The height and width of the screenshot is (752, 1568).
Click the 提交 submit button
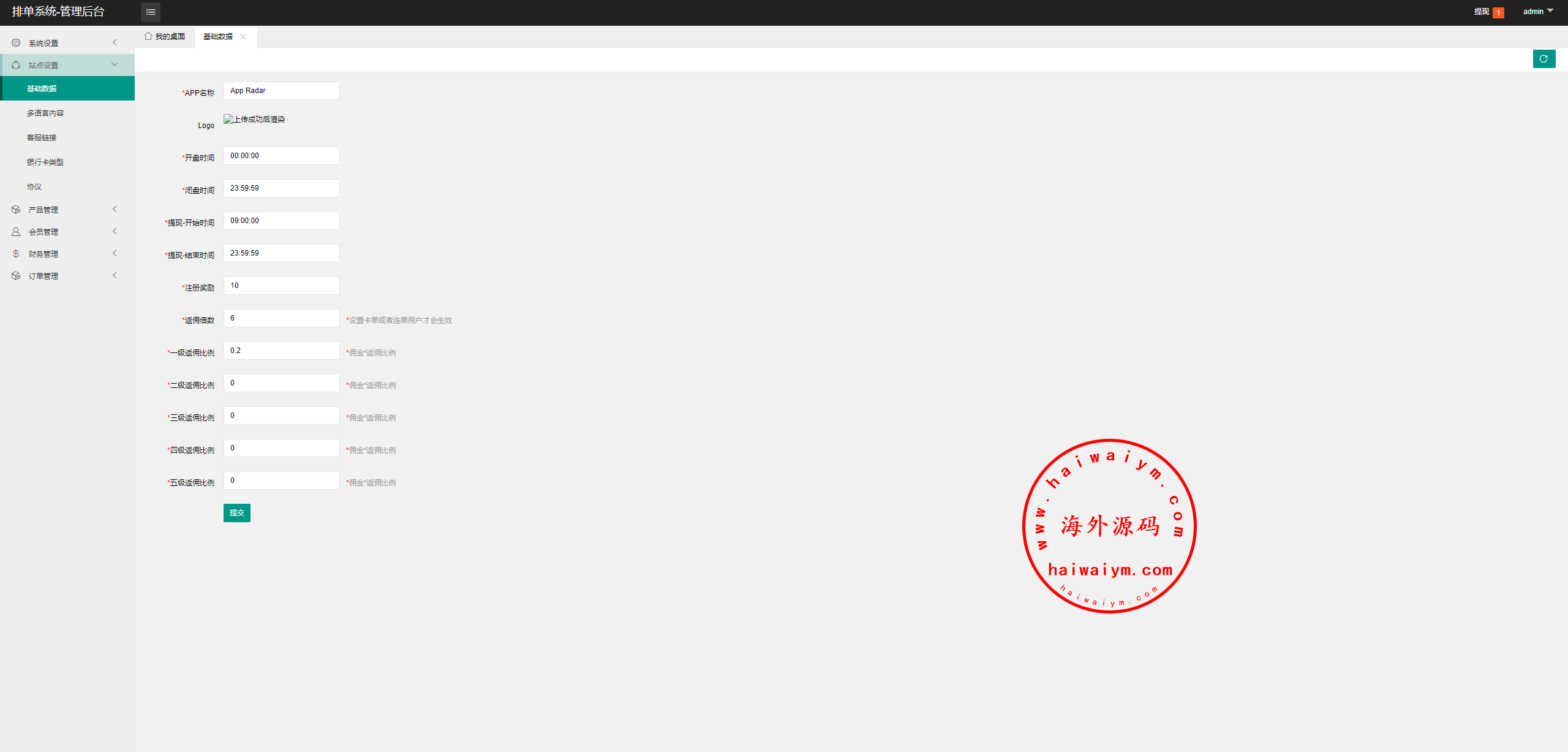[237, 513]
